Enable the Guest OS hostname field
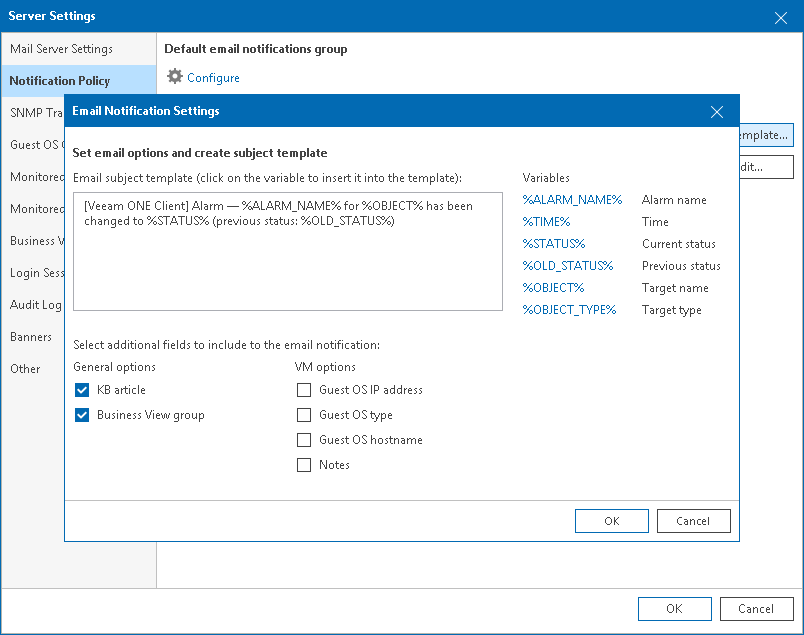 (305, 439)
